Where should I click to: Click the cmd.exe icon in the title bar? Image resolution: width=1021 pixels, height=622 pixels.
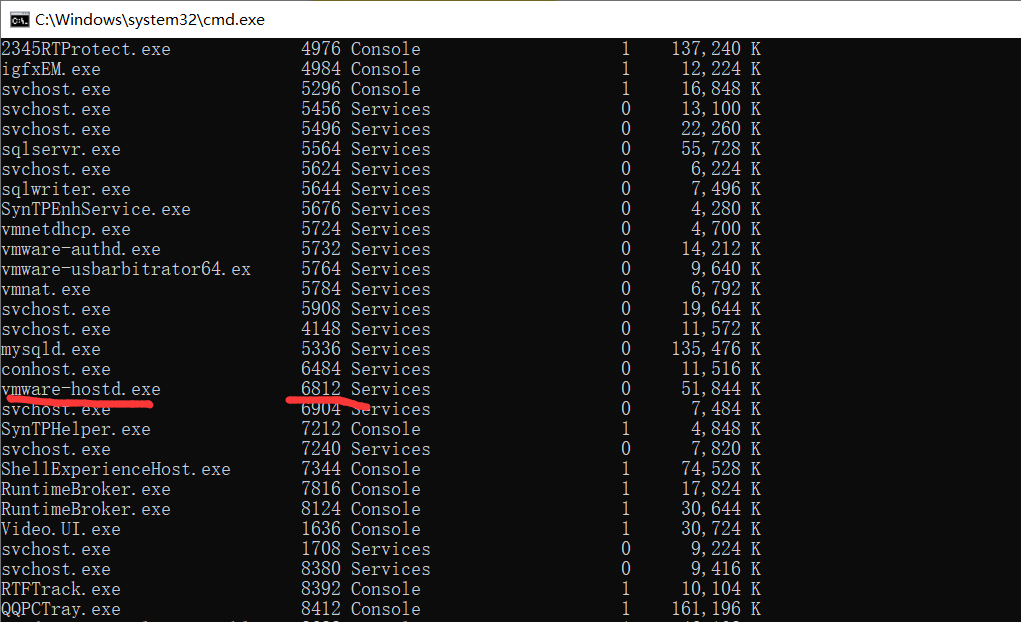point(20,20)
